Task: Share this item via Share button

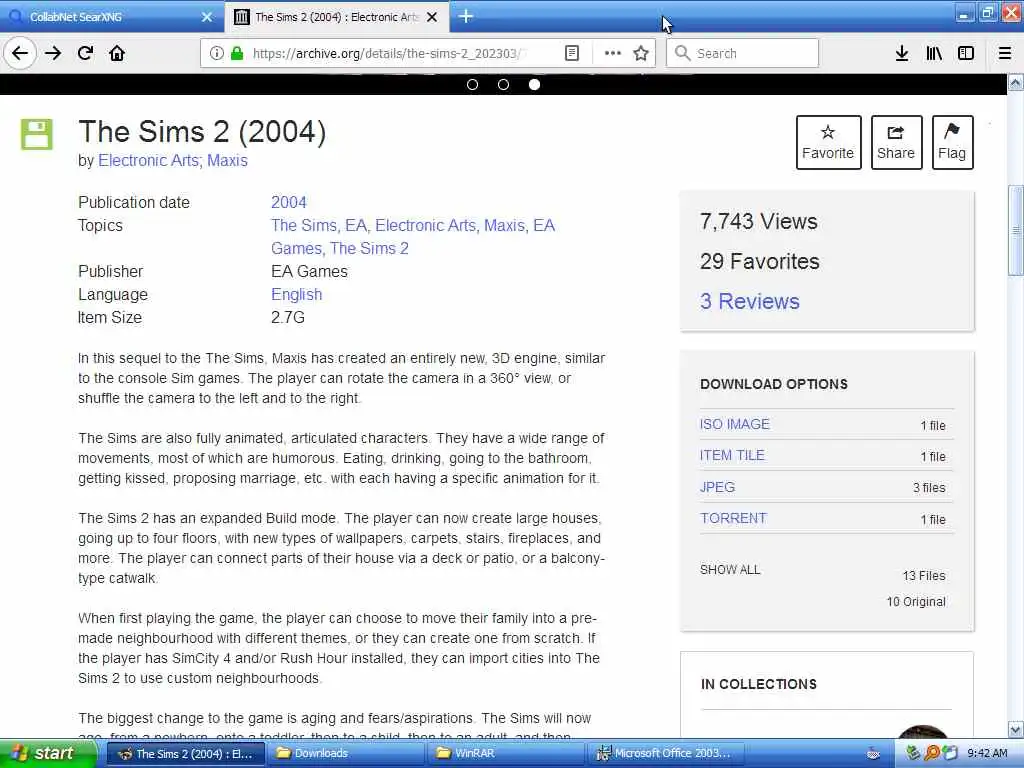Action: point(896,142)
